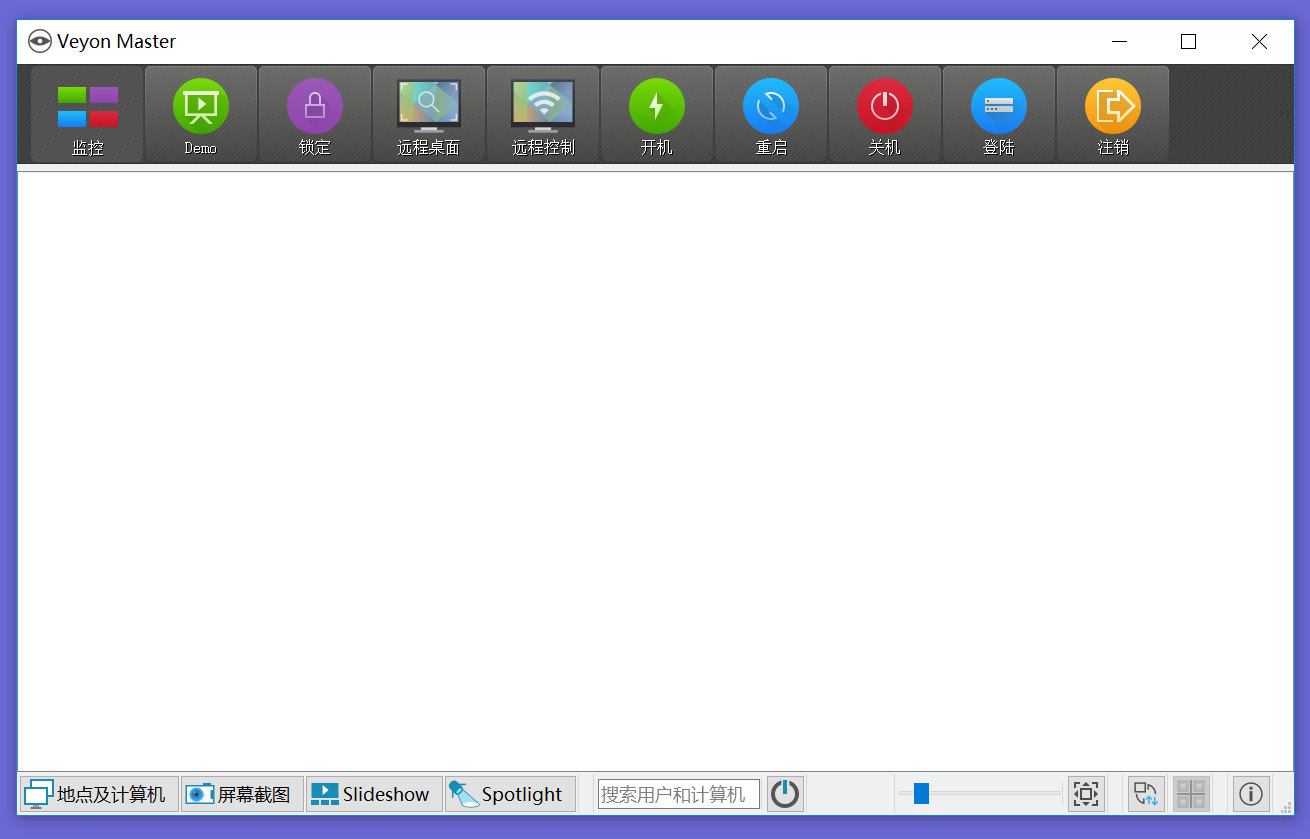Lock student screens via the 锁定 icon
This screenshot has height=839, width=1310.
[314, 114]
